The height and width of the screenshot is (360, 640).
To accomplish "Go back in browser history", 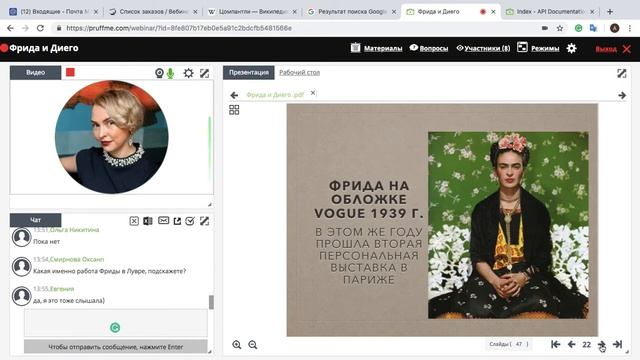I will 10,28.
